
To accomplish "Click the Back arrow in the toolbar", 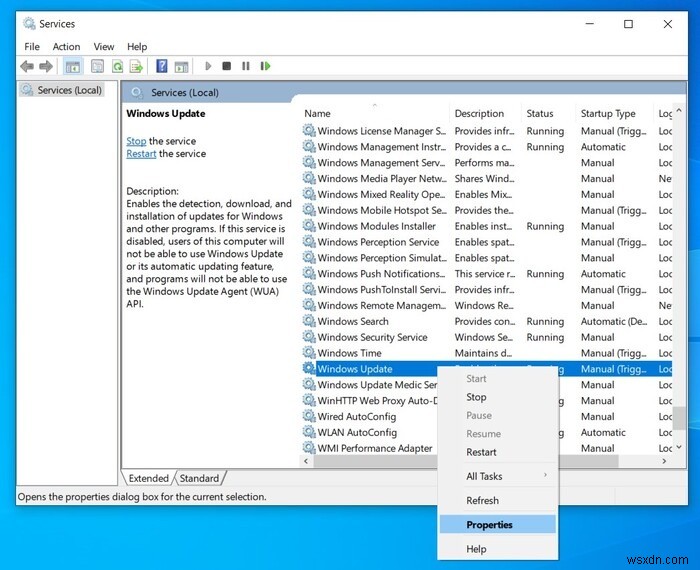I will 27,66.
